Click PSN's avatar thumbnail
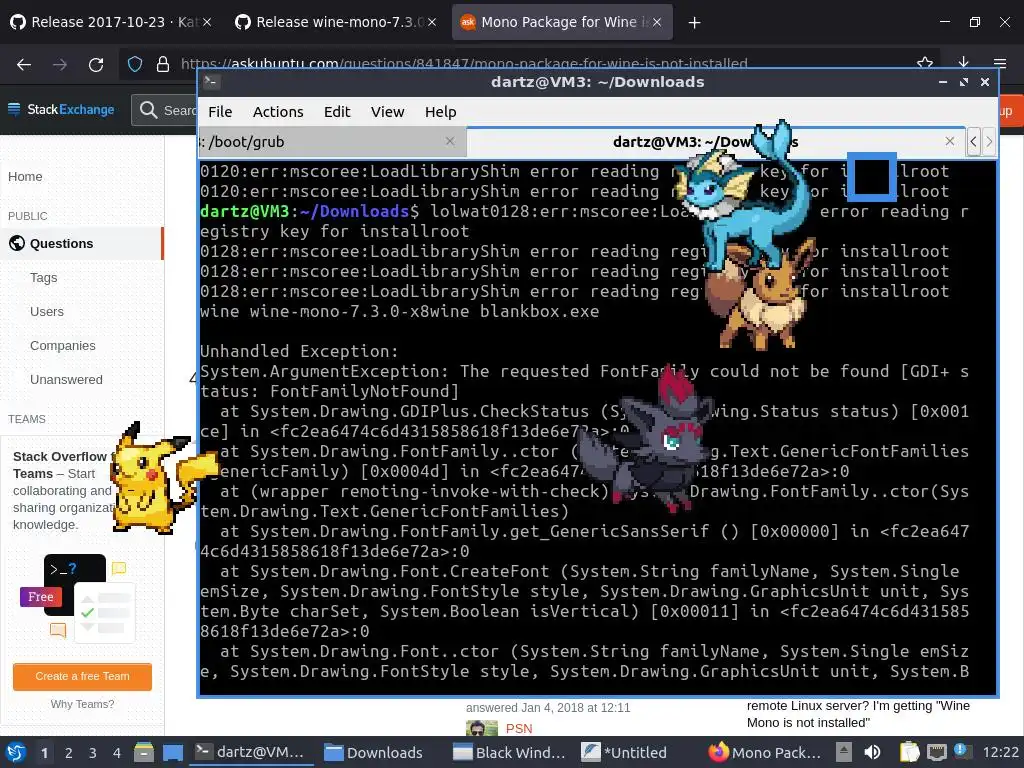1024x768 pixels. pyautogui.click(x=482, y=728)
